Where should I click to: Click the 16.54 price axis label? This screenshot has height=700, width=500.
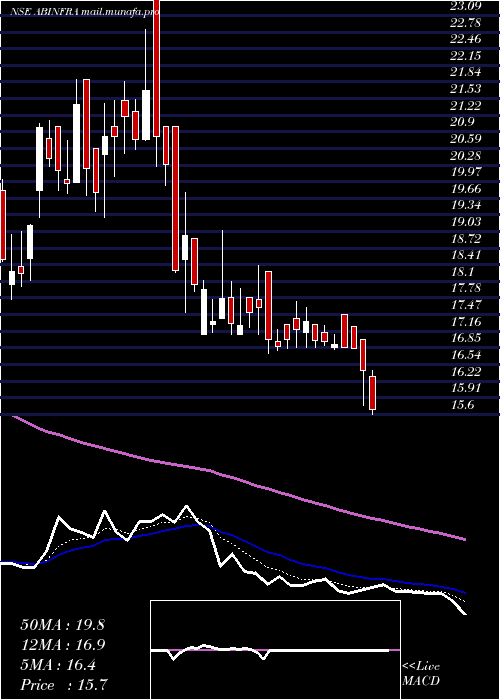466,355
